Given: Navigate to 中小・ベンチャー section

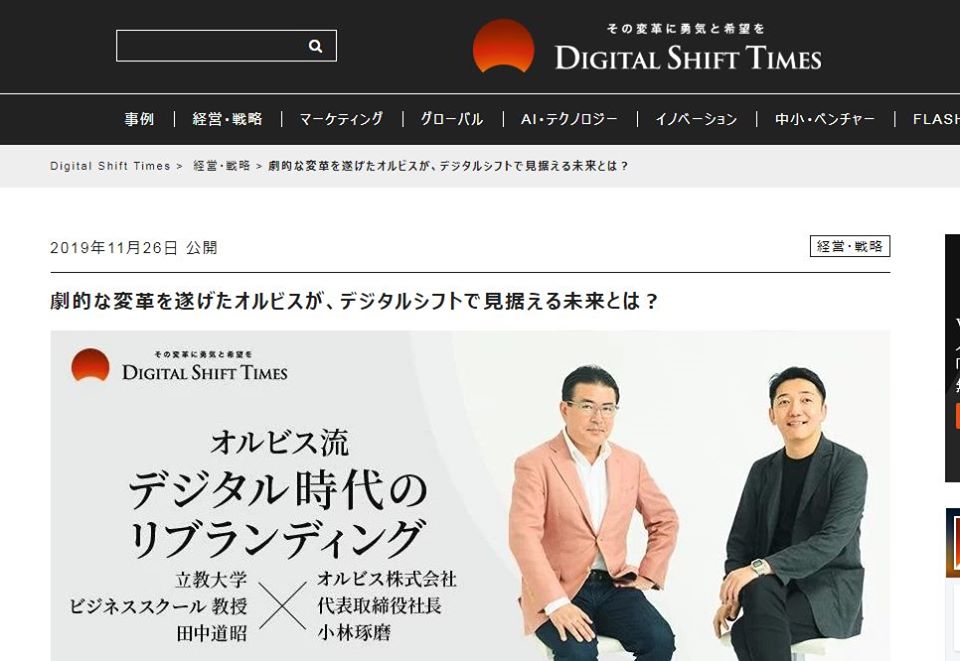Looking at the screenshot, I should click(825, 119).
